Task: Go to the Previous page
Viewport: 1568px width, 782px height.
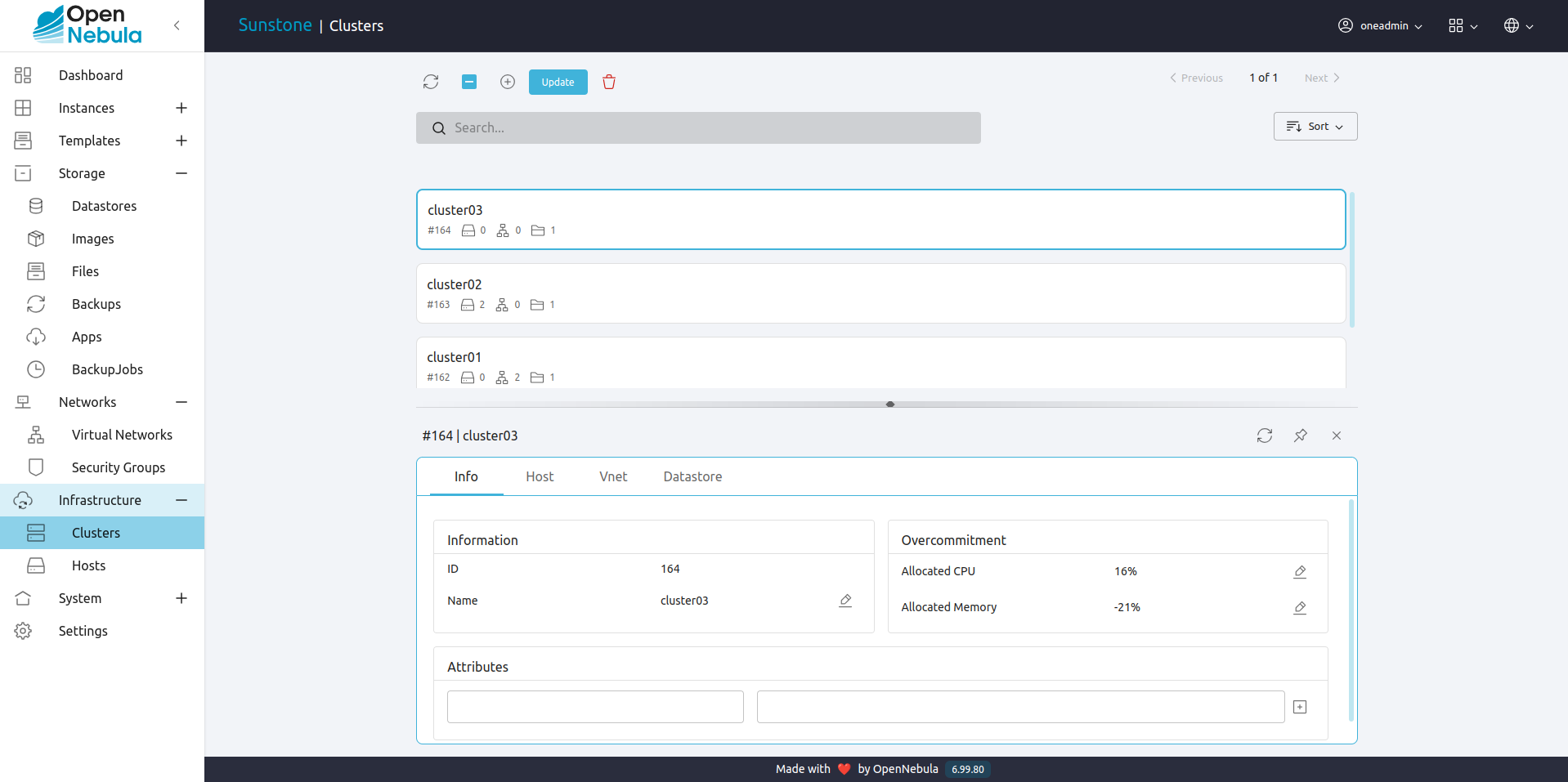Action: [x=1196, y=78]
